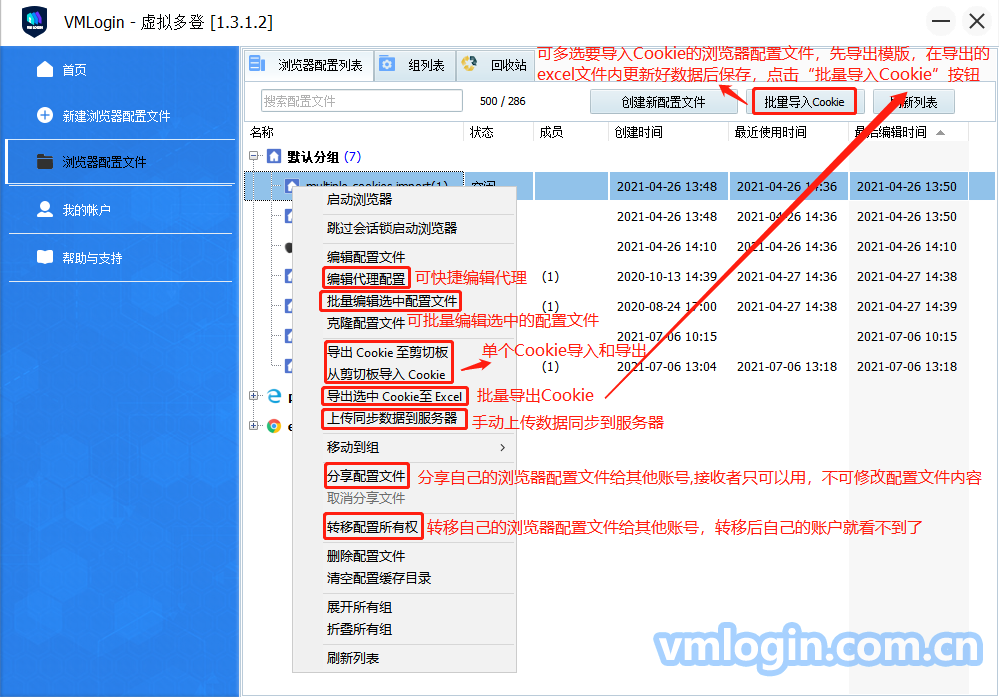Click the folder icon for 浏览器配置文件
Image resolution: width=999 pixels, height=697 pixels.
click(45, 161)
